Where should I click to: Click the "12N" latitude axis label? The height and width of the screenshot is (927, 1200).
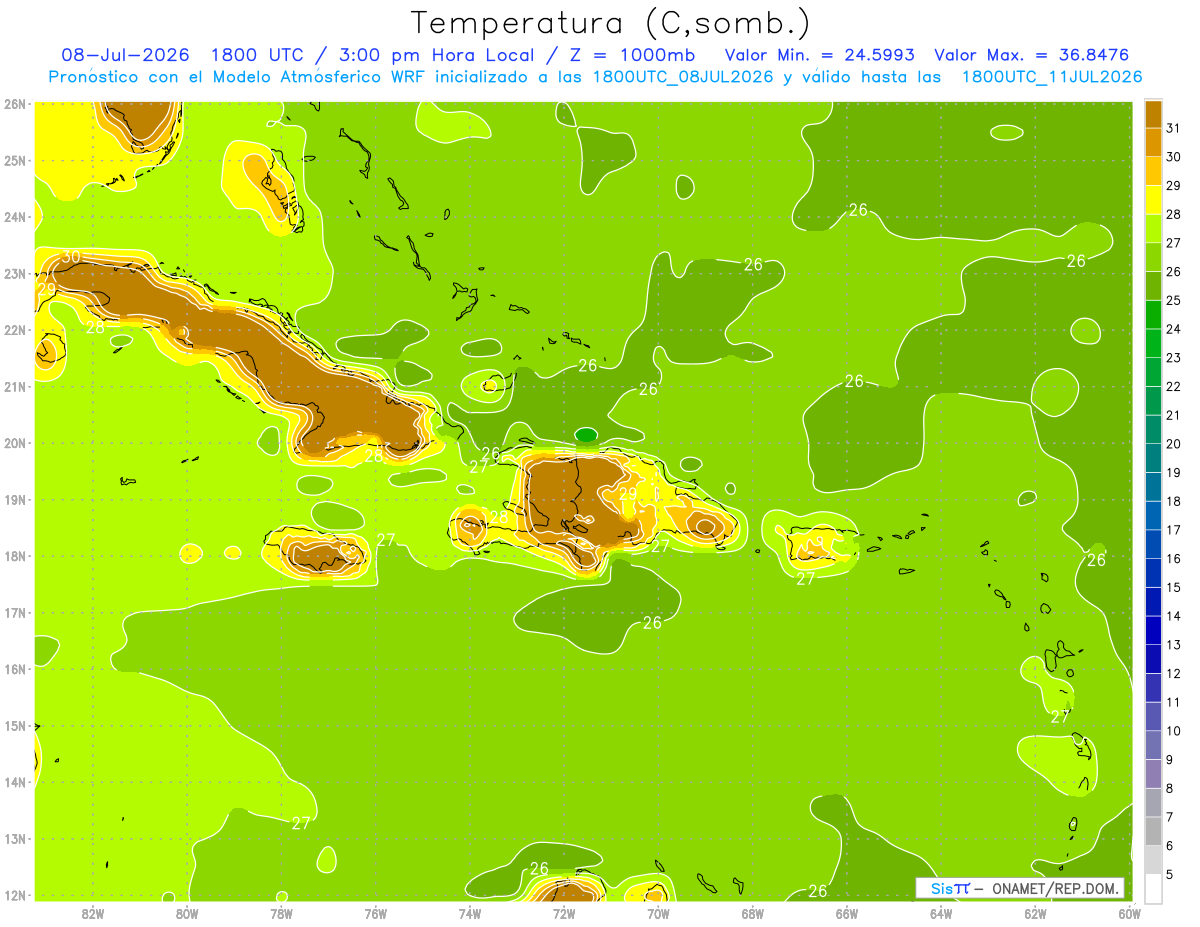(x=14, y=895)
